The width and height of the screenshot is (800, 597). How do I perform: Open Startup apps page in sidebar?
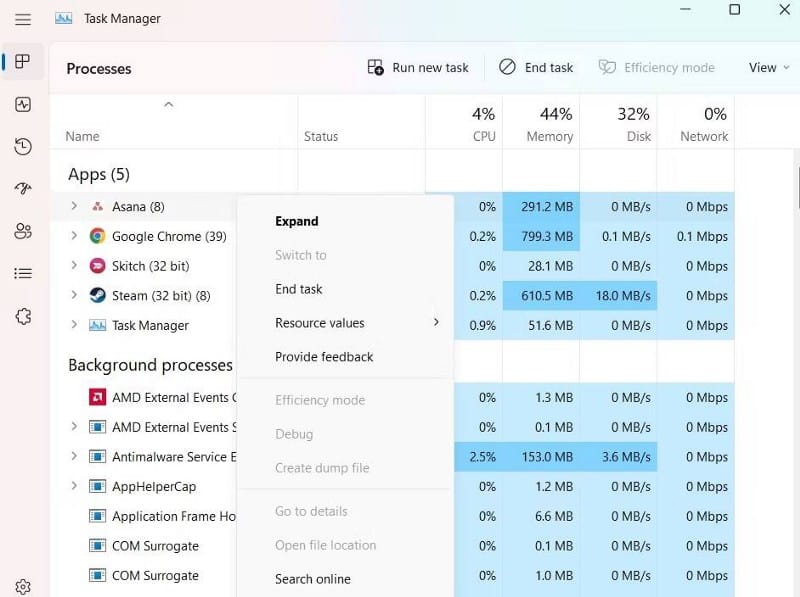[x=23, y=189]
